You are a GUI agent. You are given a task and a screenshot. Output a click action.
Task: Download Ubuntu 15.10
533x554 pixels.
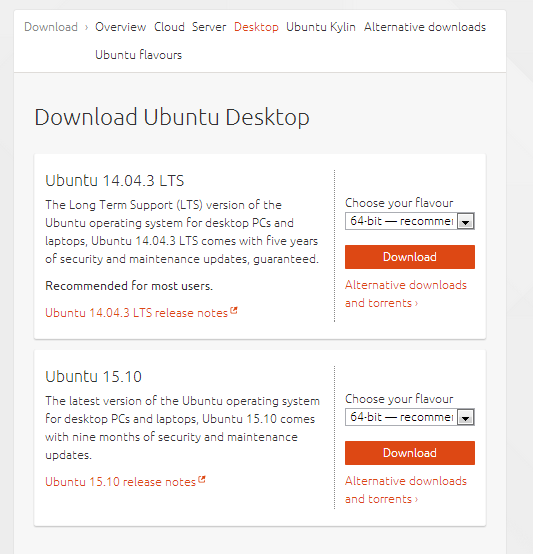(x=410, y=453)
